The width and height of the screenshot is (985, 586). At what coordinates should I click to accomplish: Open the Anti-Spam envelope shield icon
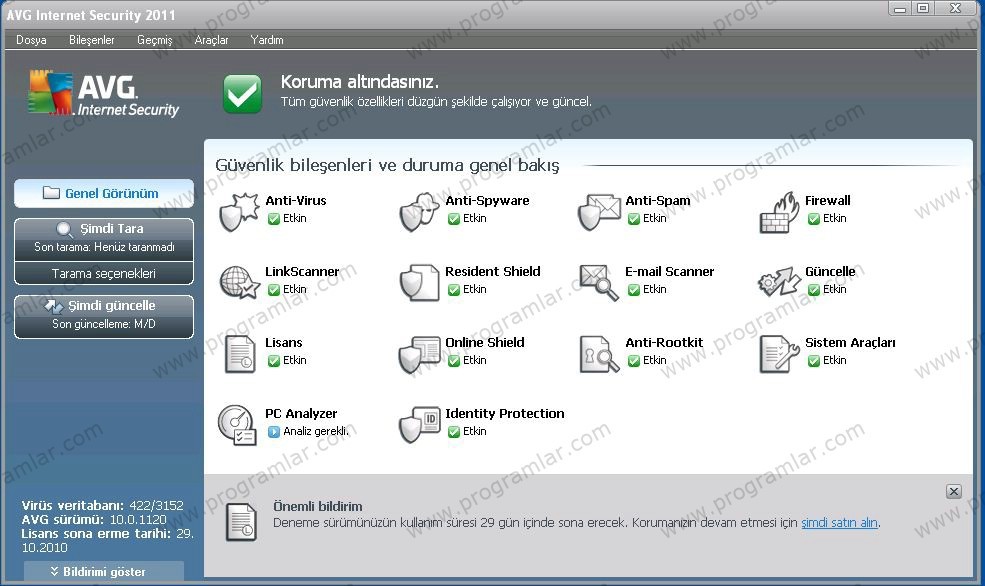599,212
